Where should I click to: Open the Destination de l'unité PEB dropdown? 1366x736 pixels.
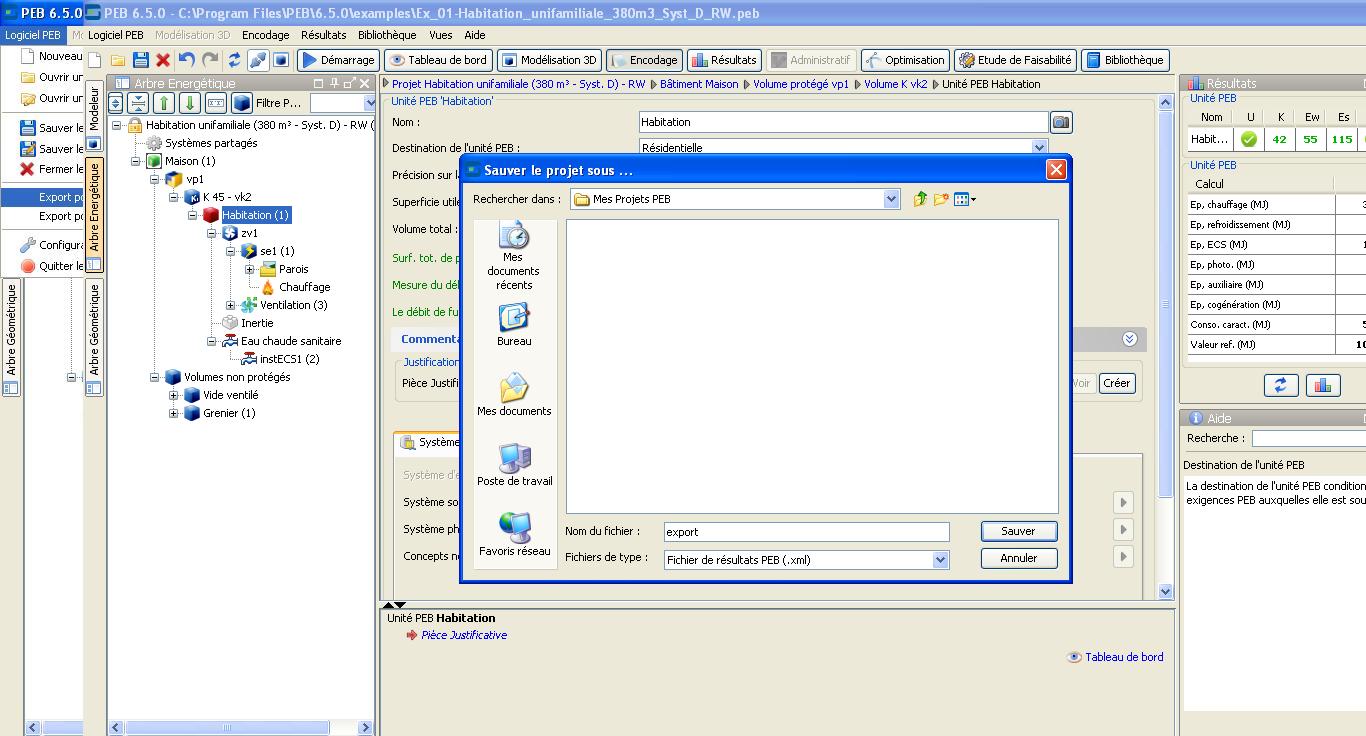click(1039, 148)
